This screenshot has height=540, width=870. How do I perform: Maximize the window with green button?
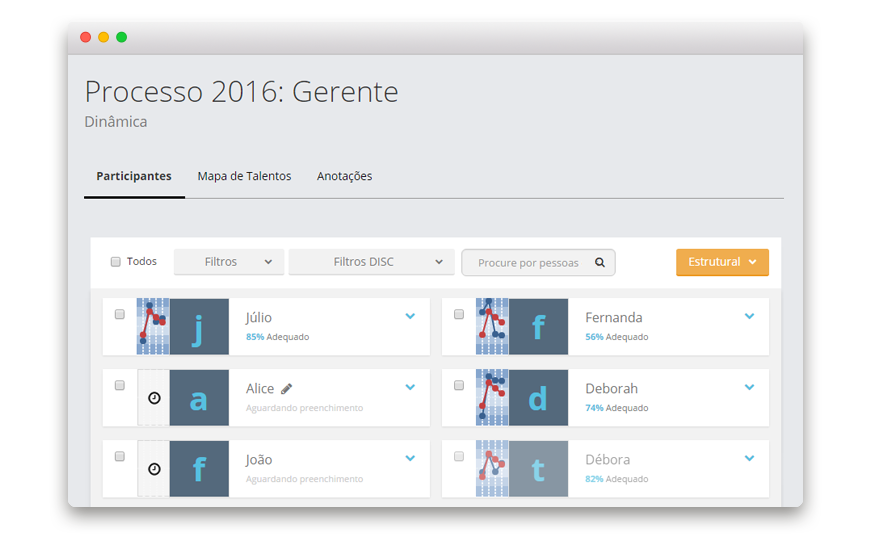[122, 37]
